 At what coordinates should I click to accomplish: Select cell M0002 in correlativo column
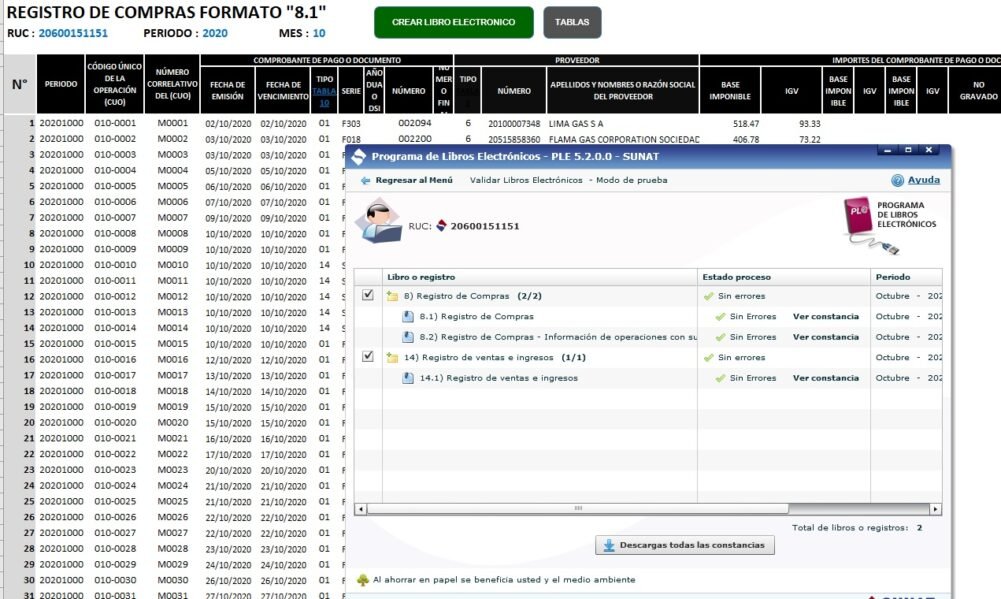coord(172,139)
